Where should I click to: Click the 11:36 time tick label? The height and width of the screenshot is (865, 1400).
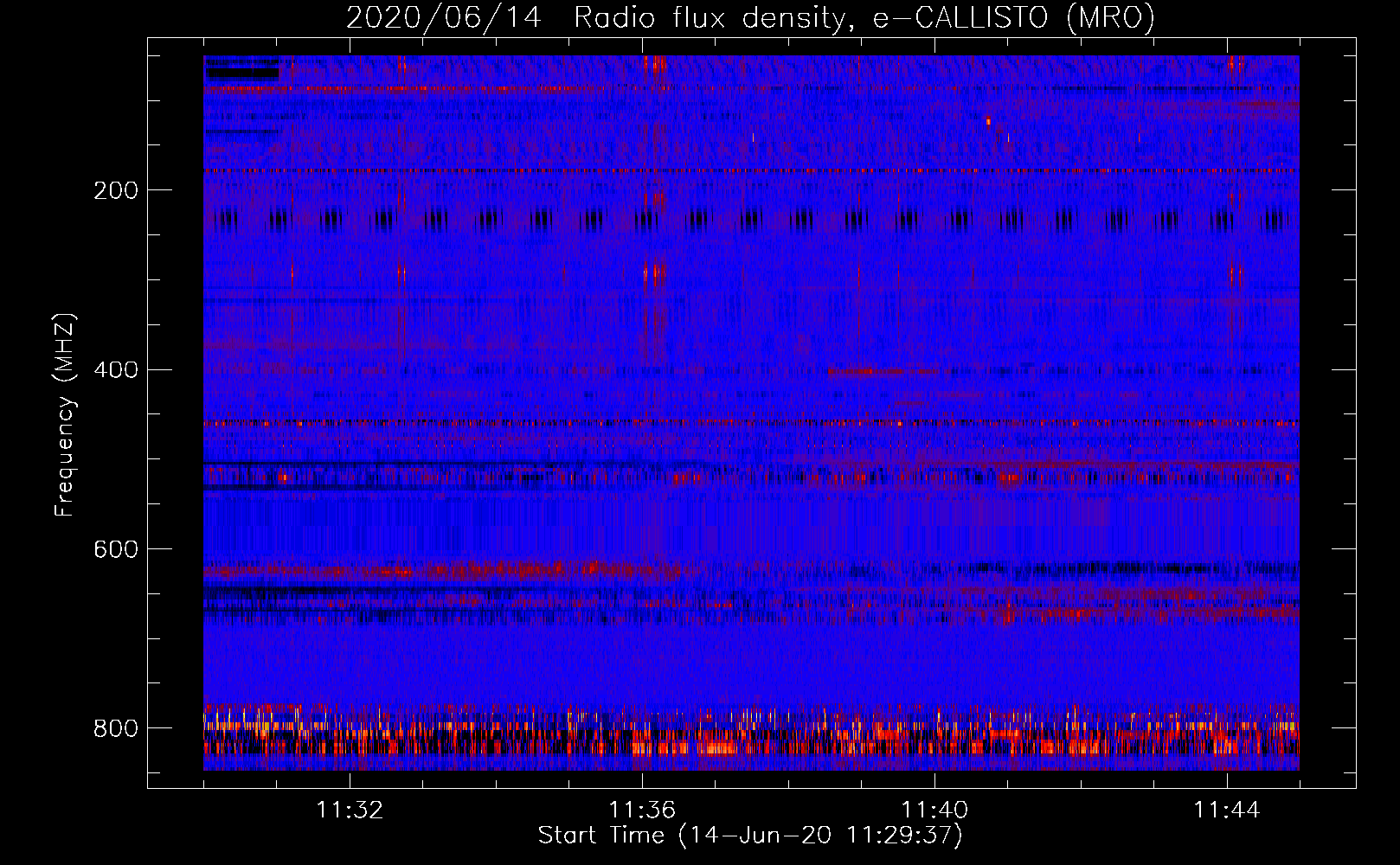(642, 810)
